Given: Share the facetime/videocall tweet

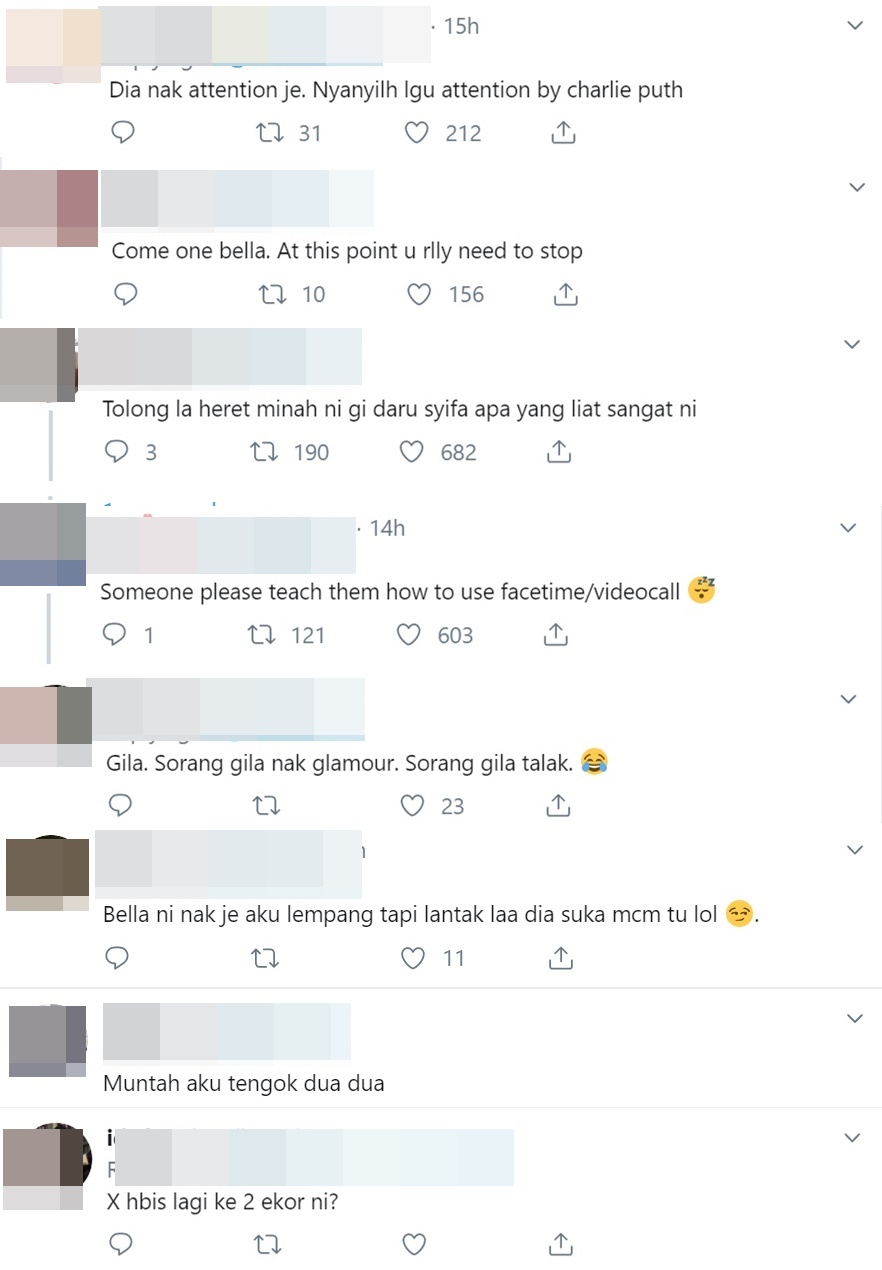Looking at the screenshot, I should (557, 634).
